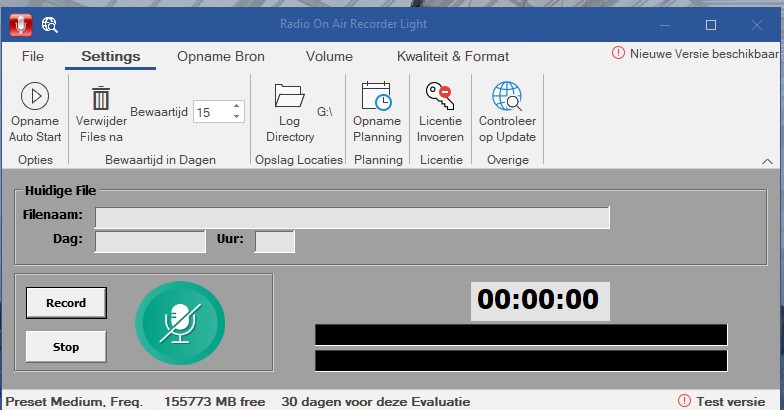784x410 pixels.
Task: Click the Verwijder Files na trash icon
Action: tap(101, 98)
